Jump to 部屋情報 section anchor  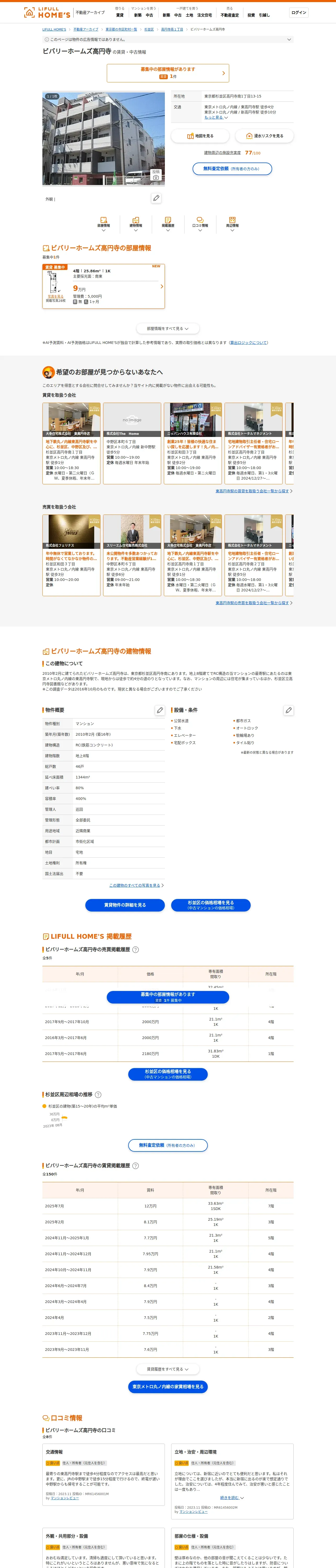104,223
